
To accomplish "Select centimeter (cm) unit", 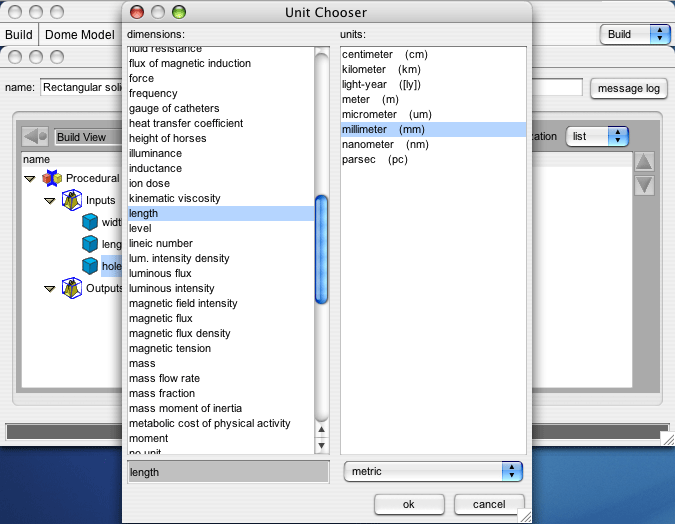I will click(x=433, y=55).
